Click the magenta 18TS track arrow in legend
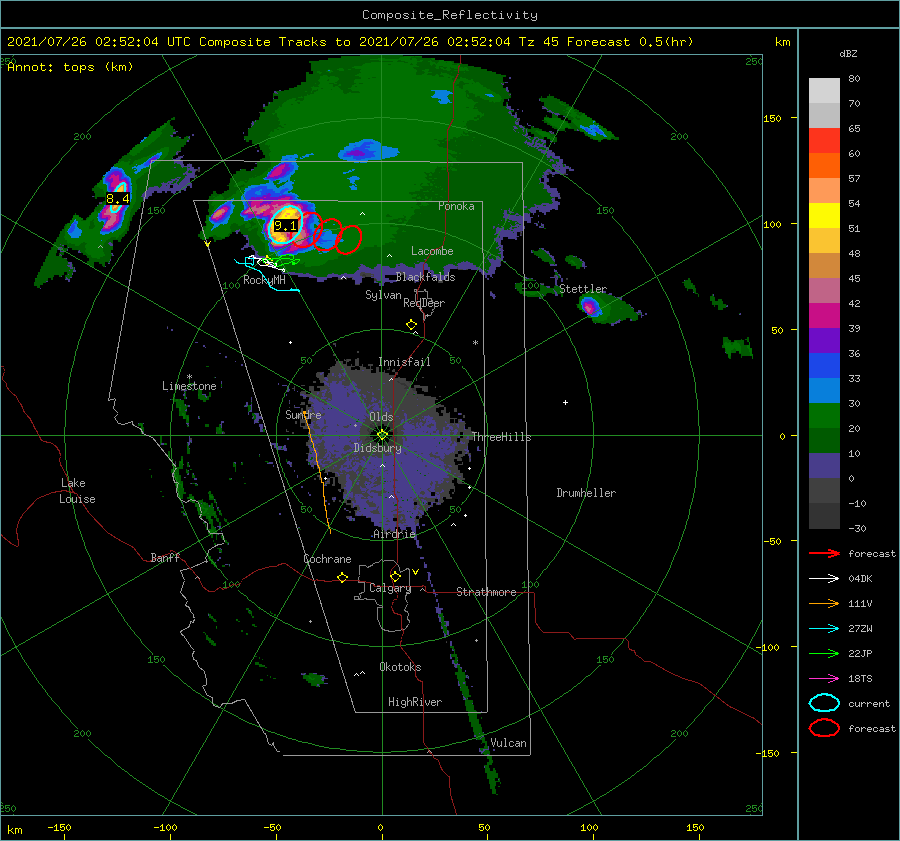The width and height of the screenshot is (900, 841). [824, 679]
